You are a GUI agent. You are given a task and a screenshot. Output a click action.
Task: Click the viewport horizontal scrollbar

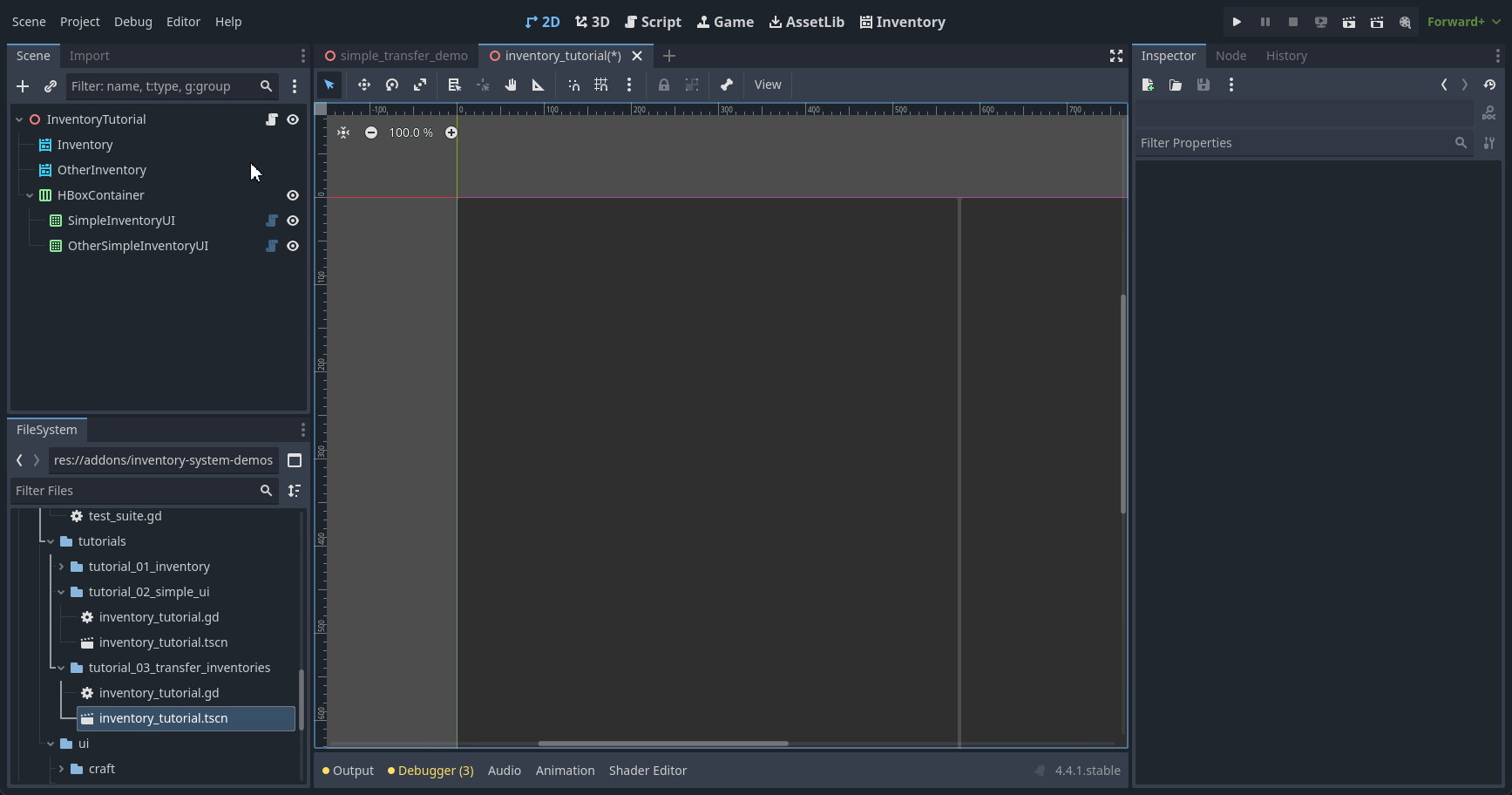pyautogui.click(x=663, y=744)
